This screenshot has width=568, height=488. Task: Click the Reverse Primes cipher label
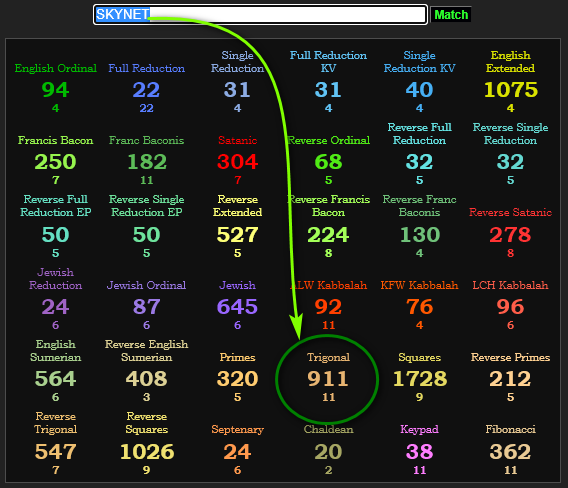click(510, 357)
